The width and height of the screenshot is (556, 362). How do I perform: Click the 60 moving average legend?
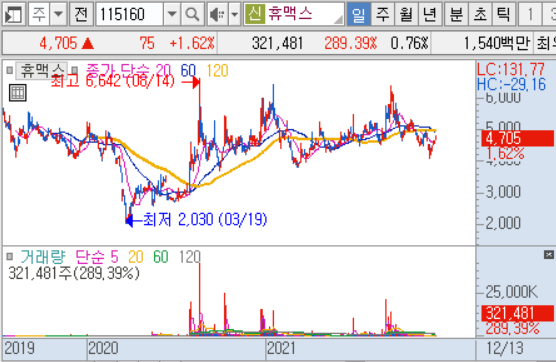pyautogui.click(x=188, y=71)
